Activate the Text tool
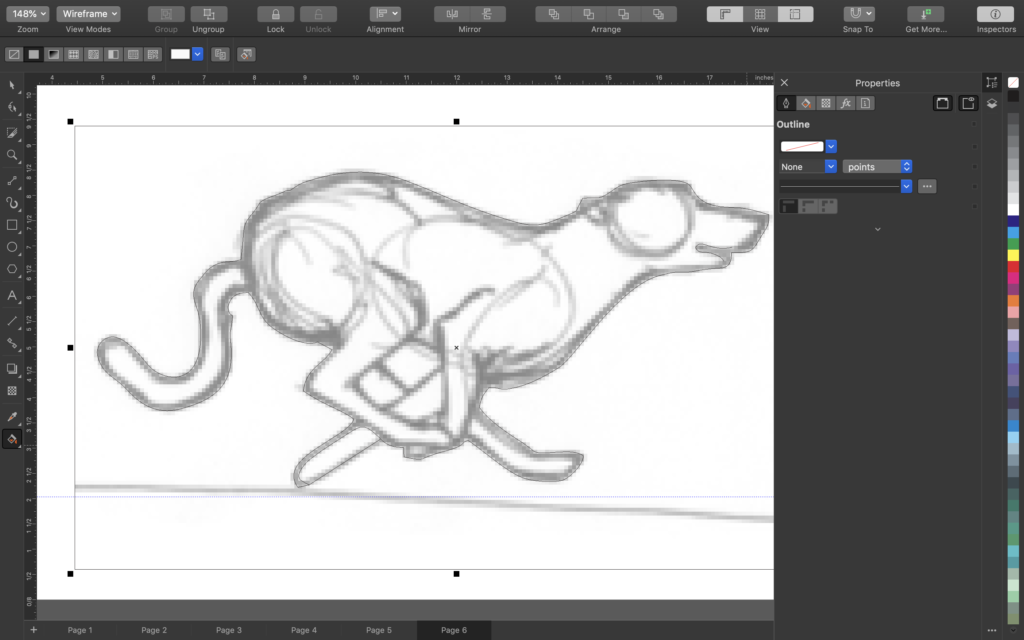This screenshot has height=640, width=1024. coord(12,296)
